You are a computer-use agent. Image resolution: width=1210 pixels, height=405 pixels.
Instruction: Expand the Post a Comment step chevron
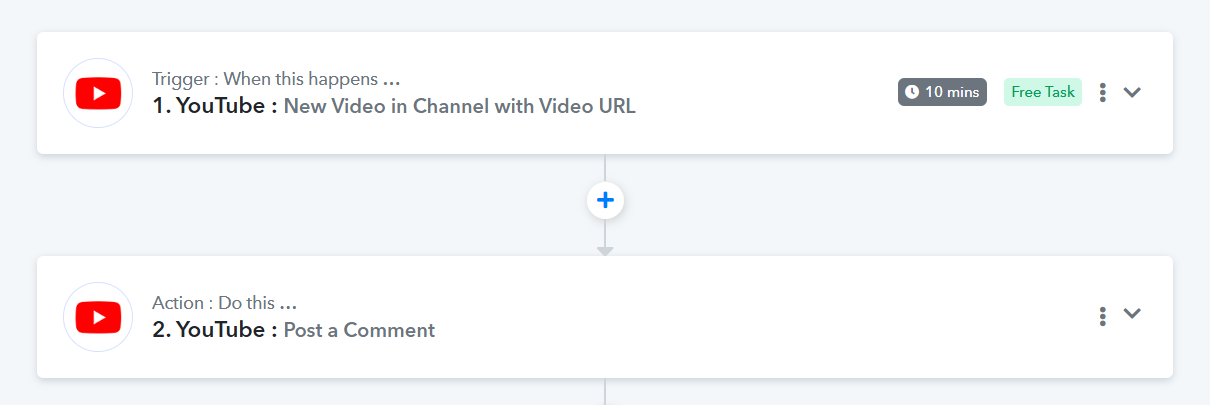tap(1132, 314)
